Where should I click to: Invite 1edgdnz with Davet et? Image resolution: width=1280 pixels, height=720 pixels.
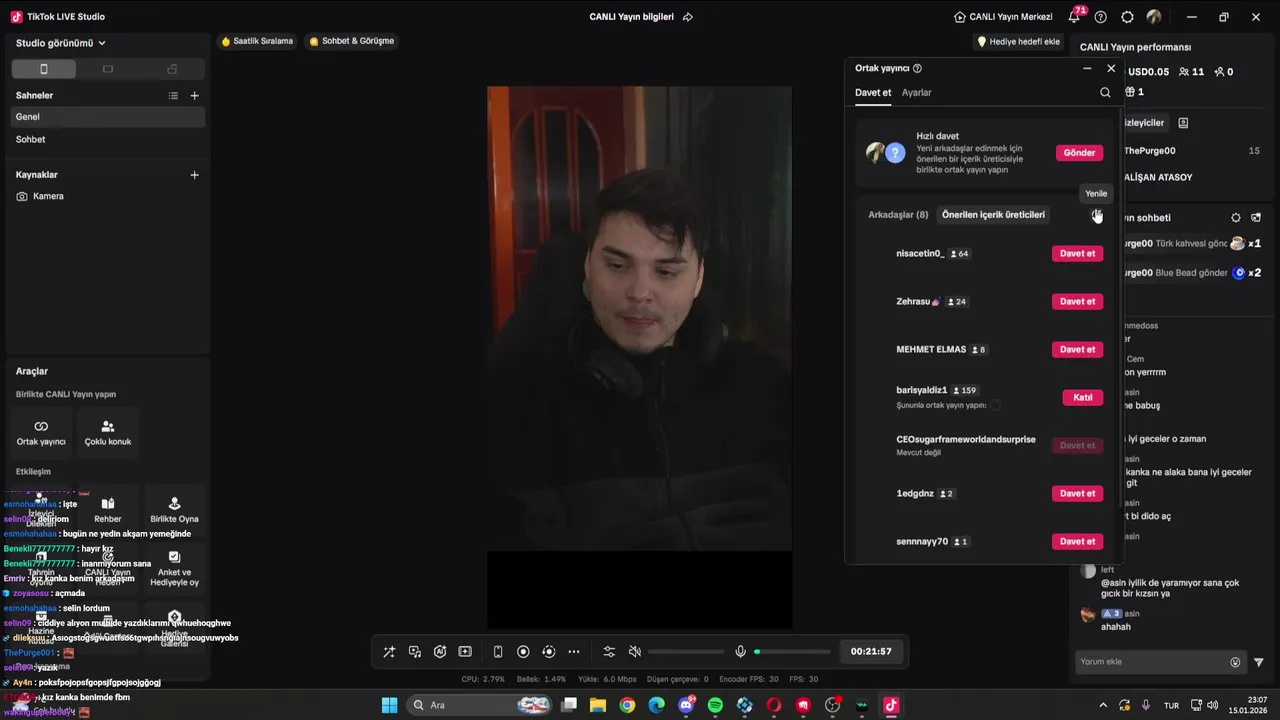pos(1077,493)
